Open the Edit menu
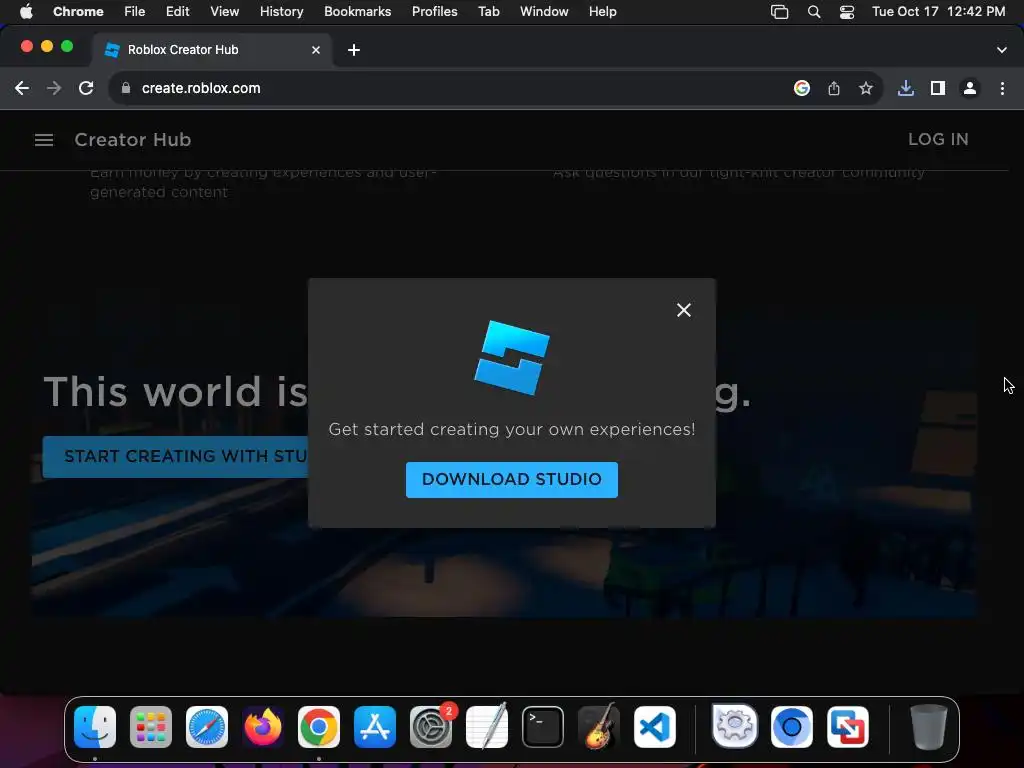 (178, 12)
